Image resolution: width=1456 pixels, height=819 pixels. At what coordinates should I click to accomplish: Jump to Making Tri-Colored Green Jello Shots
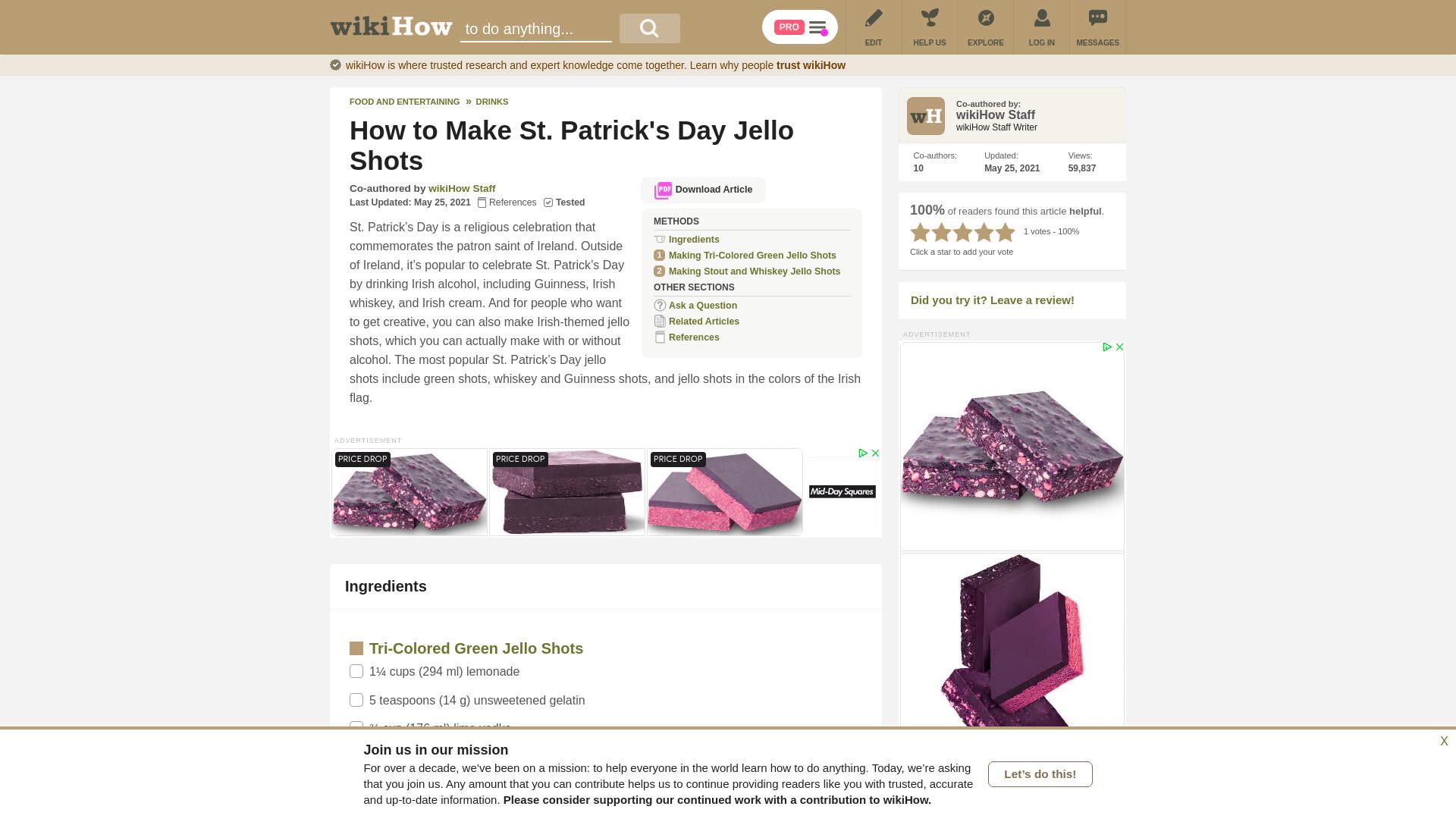pyautogui.click(x=752, y=256)
